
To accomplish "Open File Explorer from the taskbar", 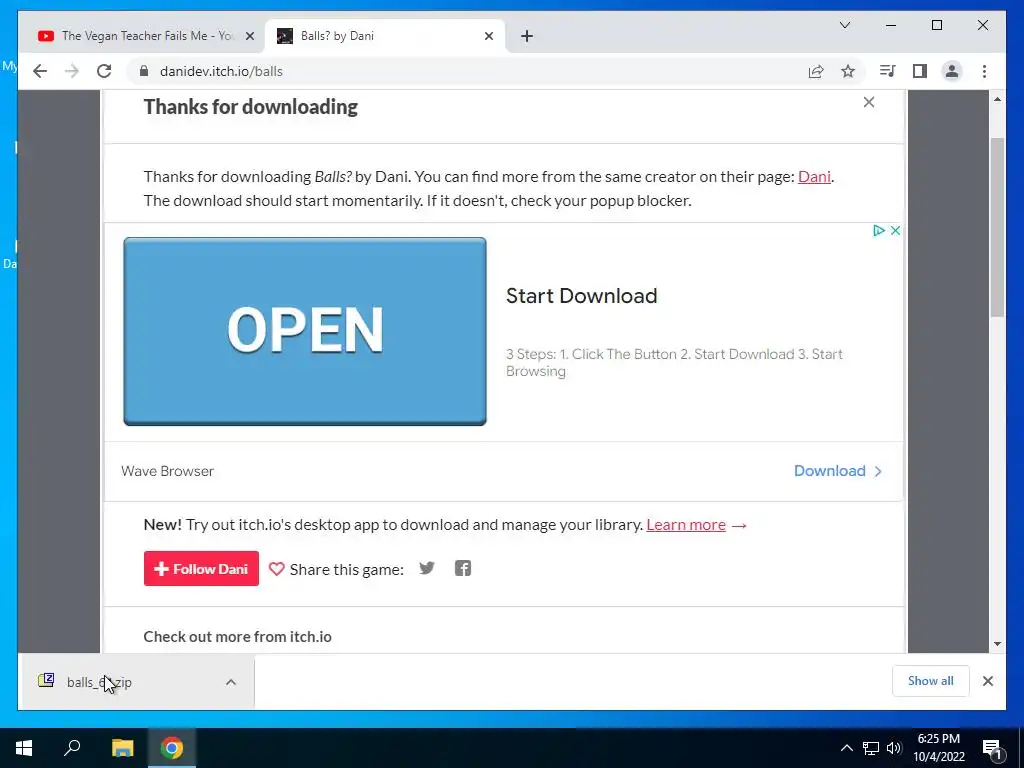I will pyautogui.click(x=122, y=748).
